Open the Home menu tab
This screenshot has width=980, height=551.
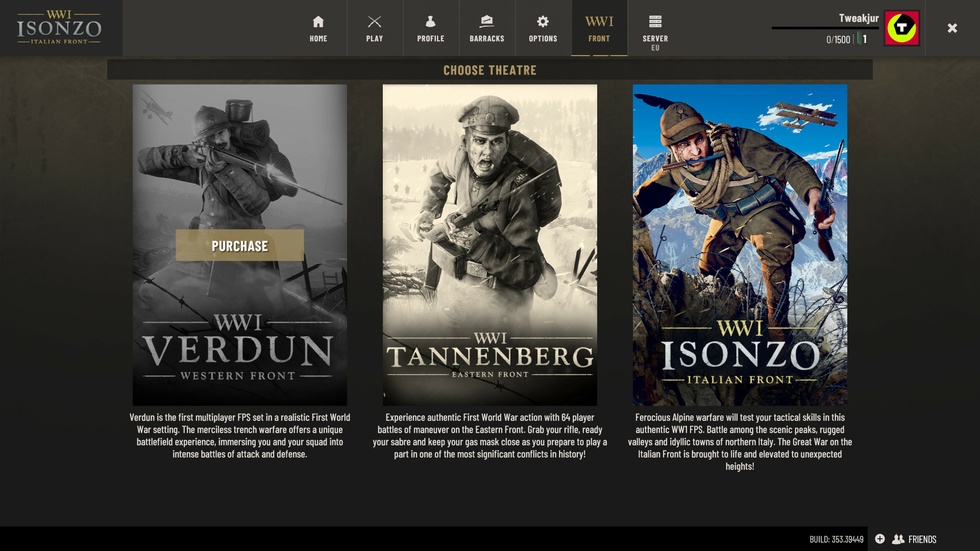tap(318, 28)
